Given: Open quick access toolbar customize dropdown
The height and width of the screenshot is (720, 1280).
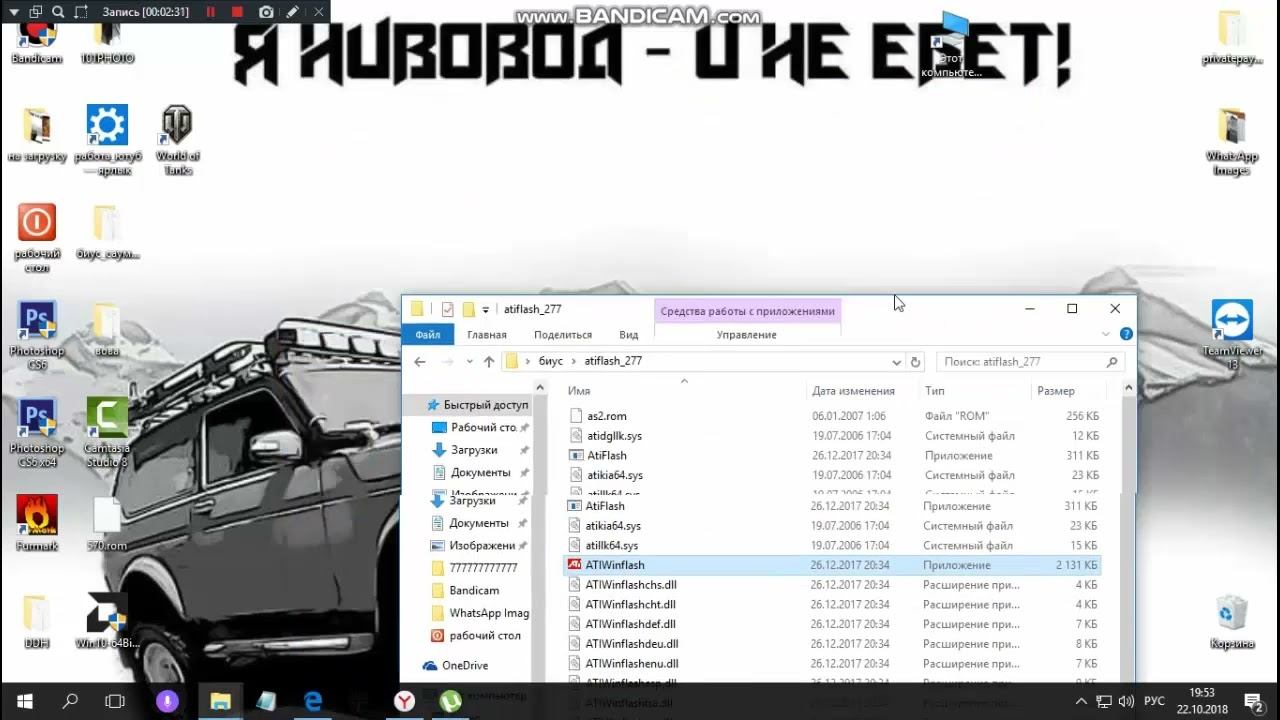Looking at the screenshot, I should click(x=486, y=310).
